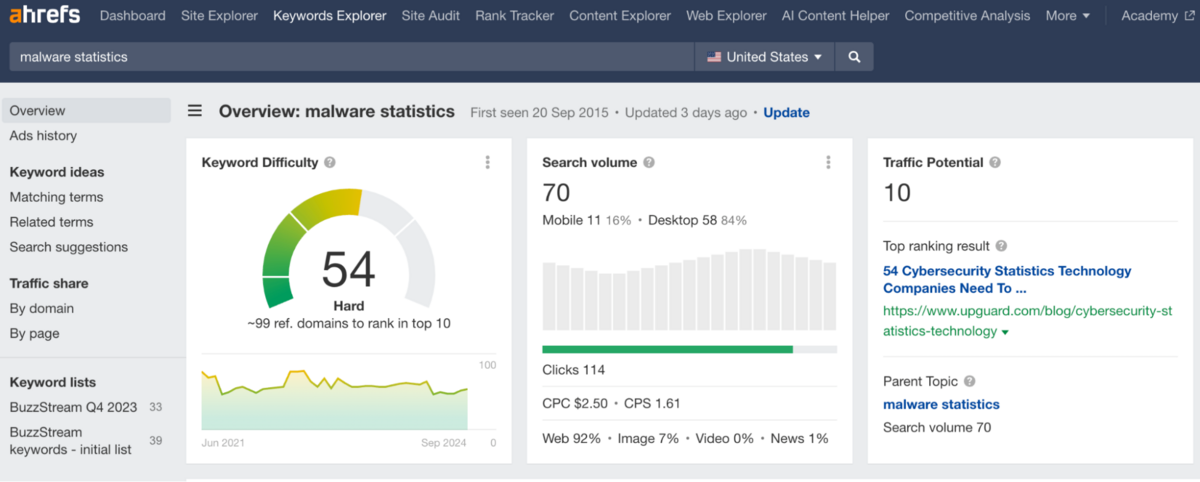The image size is (1200, 482).
Task: Open Dashboard in top navigation
Action: click(133, 16)
